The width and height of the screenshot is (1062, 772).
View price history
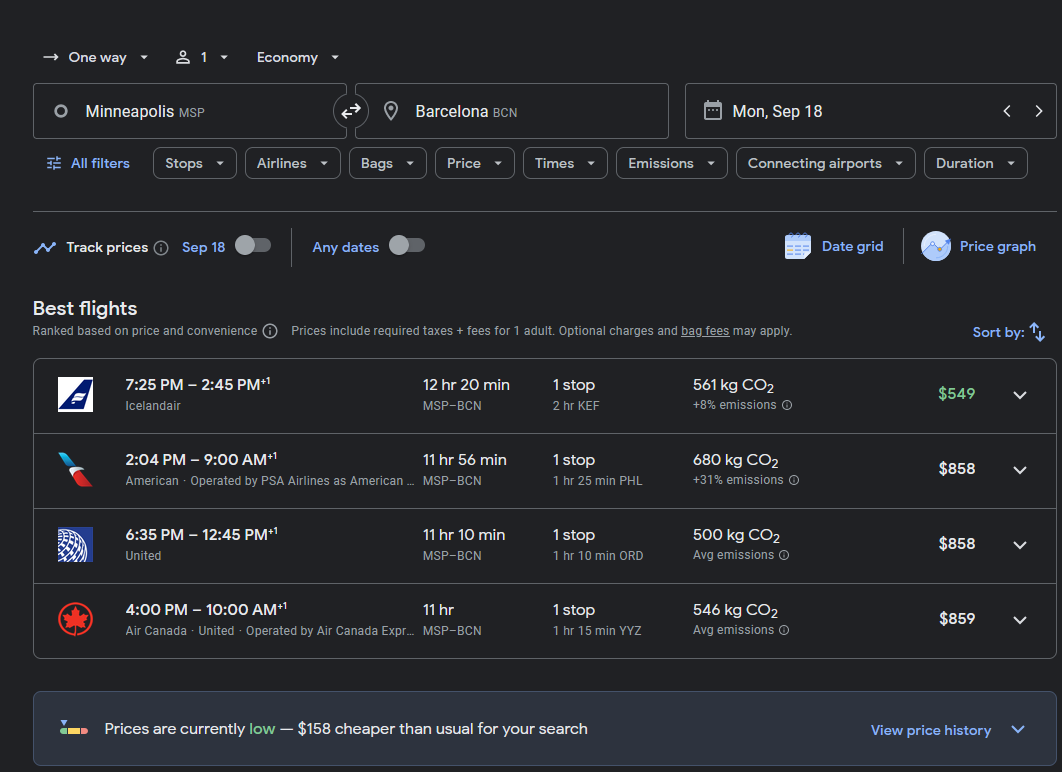[931, 730]
